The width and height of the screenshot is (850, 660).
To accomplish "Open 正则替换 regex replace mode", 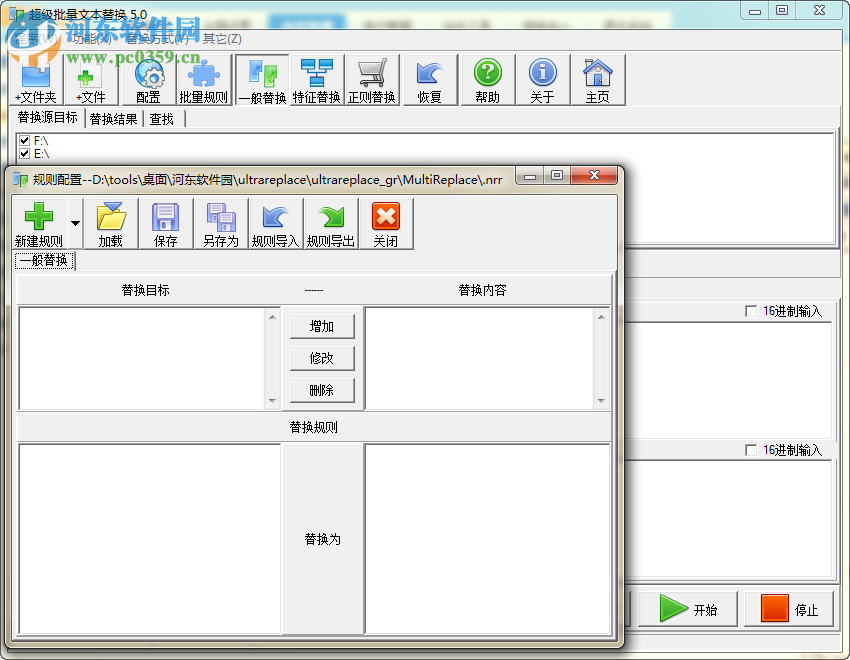I will point(374,79).
